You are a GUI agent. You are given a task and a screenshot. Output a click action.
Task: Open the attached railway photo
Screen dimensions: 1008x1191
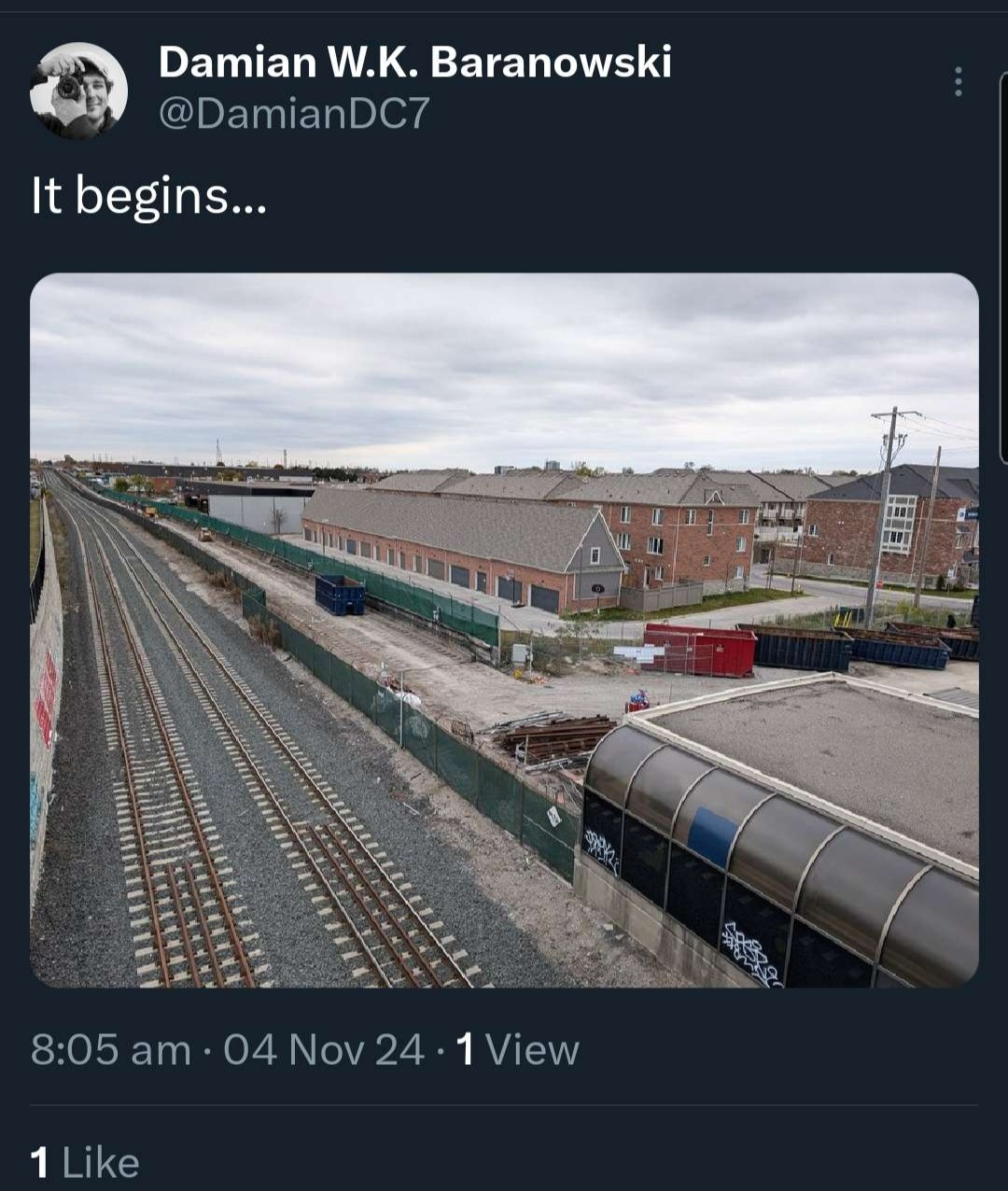coord(504,630)
